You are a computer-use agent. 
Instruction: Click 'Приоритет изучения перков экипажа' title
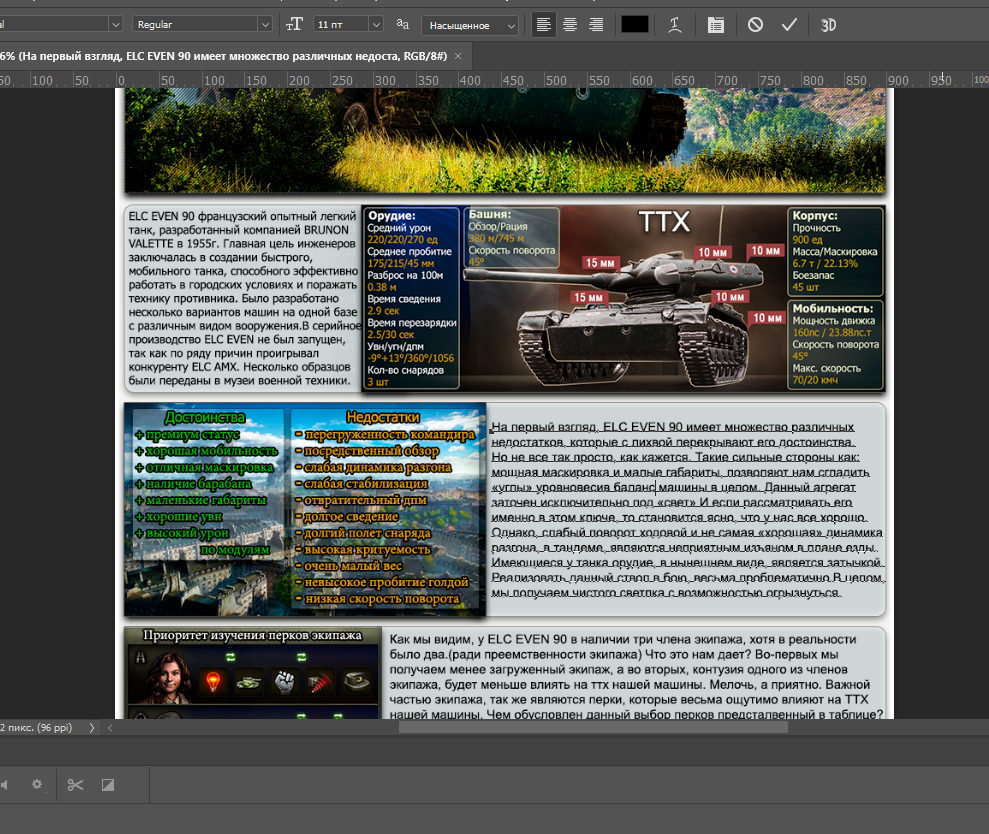tap(252, 635)
